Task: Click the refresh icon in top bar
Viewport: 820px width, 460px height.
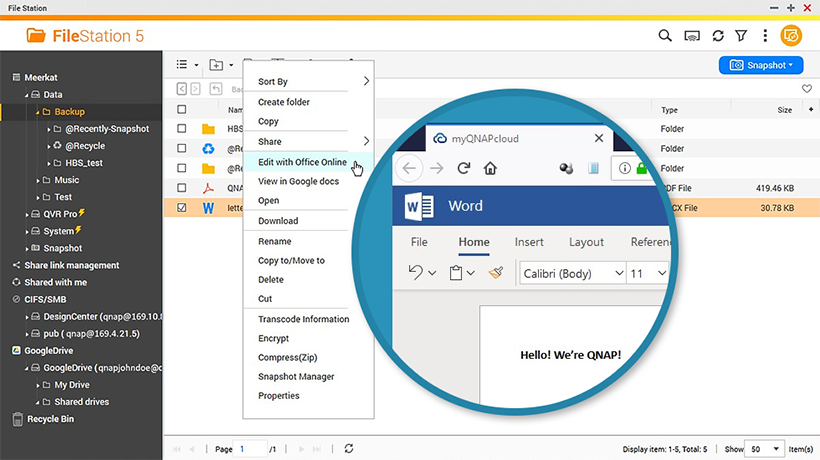Action: pyautogui.click(x=717, y=36)
